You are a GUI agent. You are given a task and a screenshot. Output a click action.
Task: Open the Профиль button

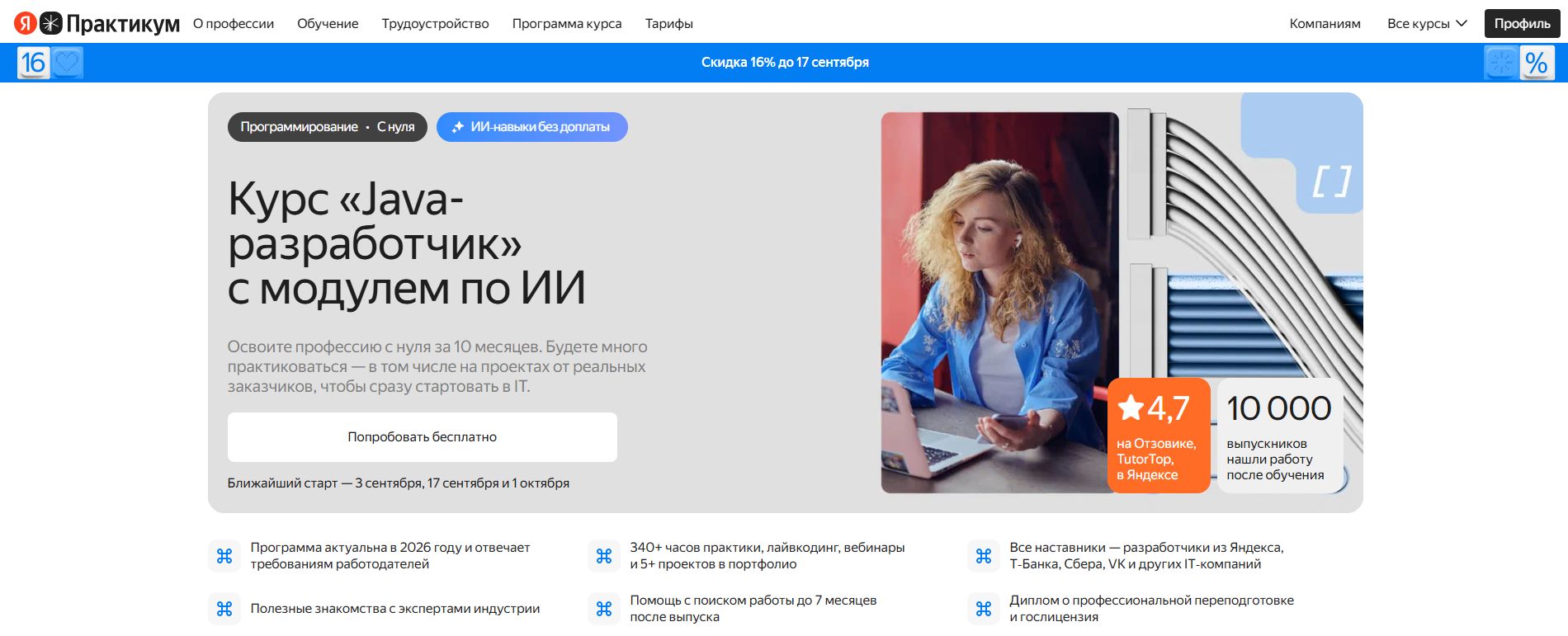(1523, 23)
